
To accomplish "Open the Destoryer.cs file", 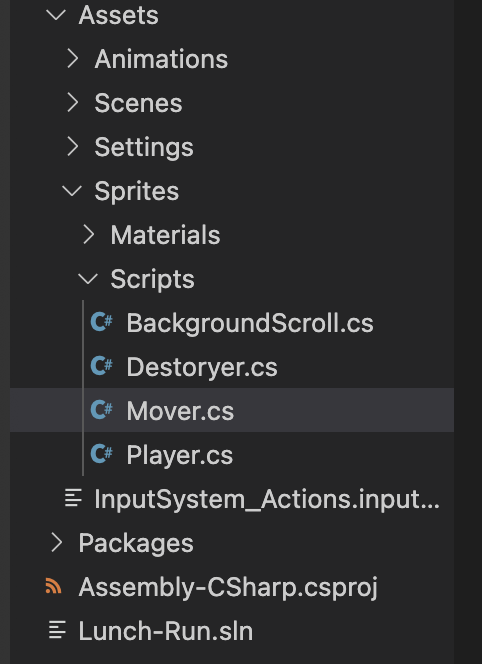I will (x=202, y=367).
